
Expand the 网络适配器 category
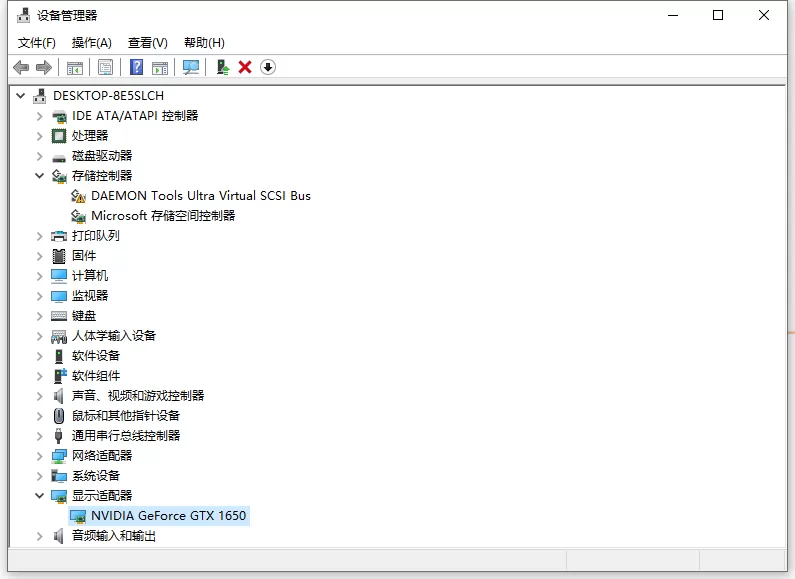(x=40, y=456)
